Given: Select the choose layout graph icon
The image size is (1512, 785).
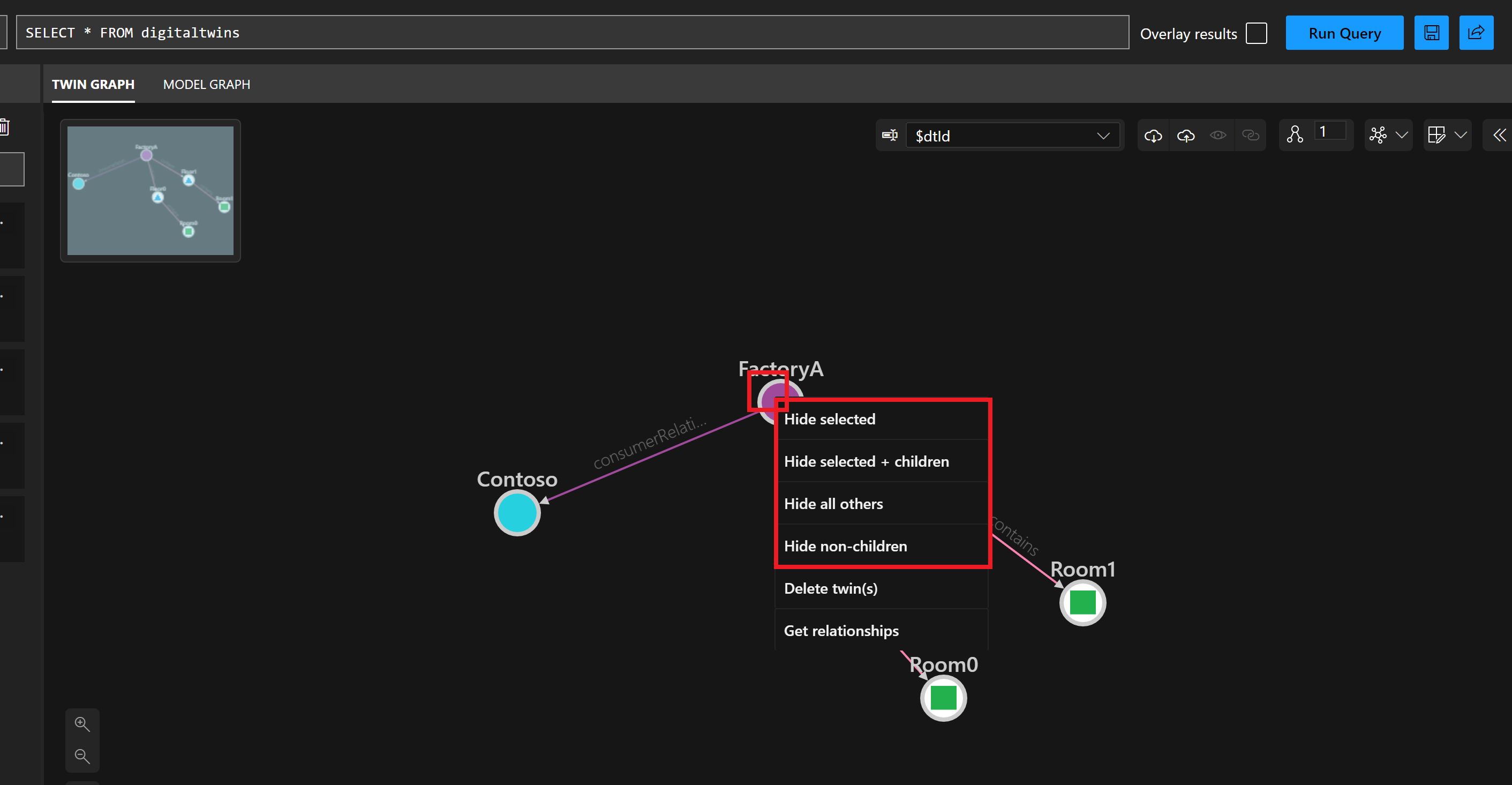Looking at the screenshot, I should pos(1379,135).
